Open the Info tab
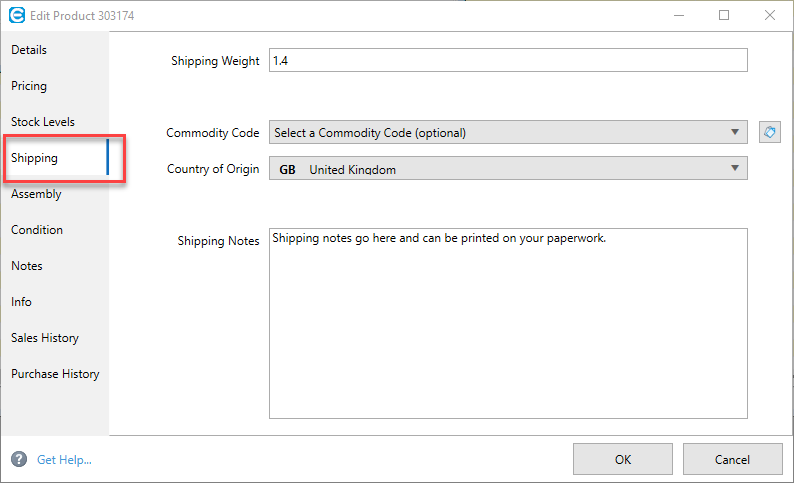 point(21,302)
